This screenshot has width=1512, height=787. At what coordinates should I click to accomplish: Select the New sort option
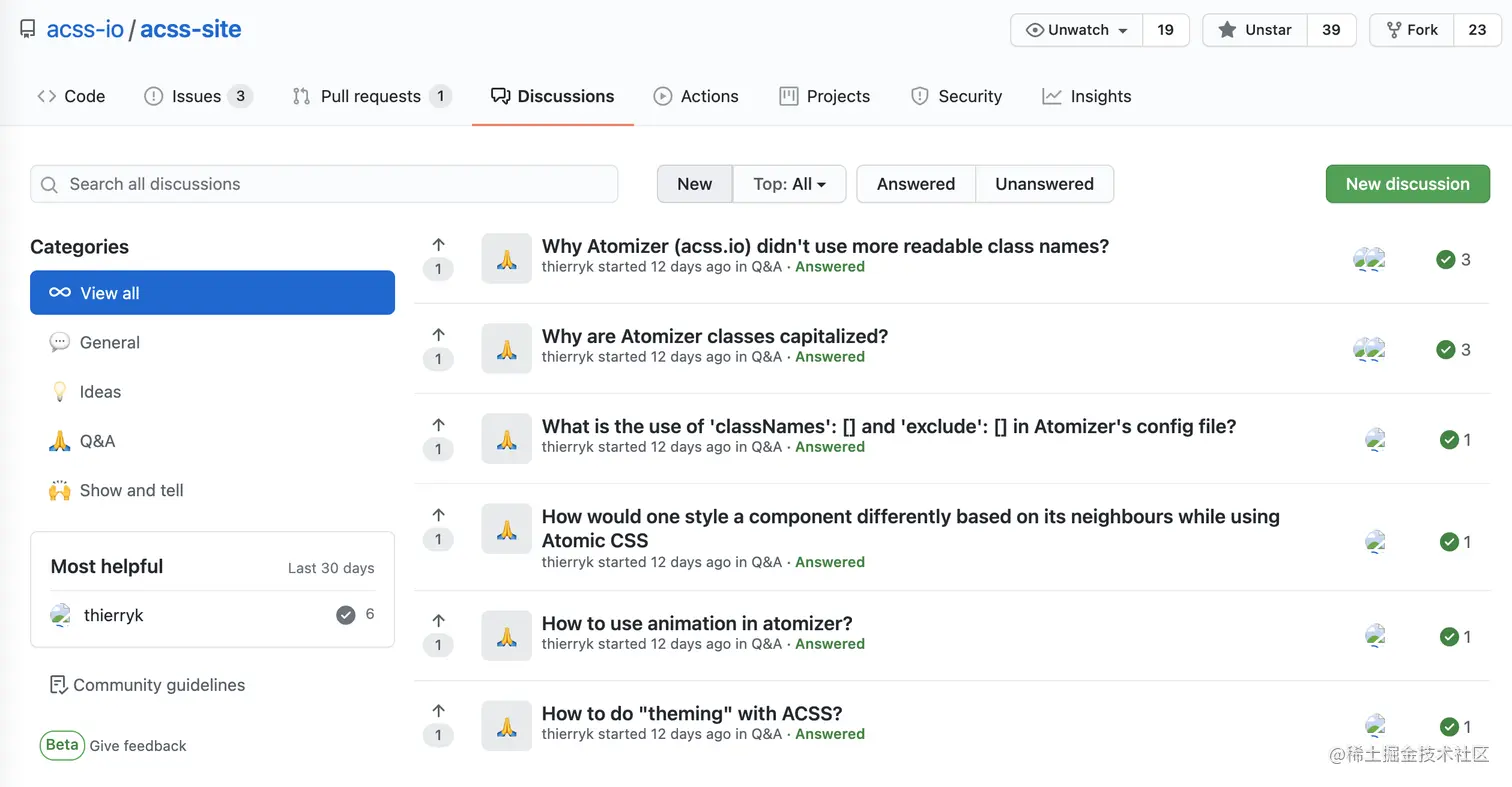pyautogui.click(x=694, y=184)
